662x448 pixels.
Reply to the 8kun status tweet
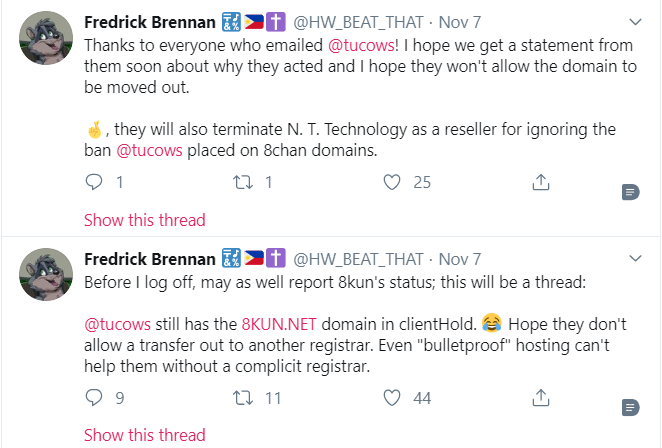(94, 397)
